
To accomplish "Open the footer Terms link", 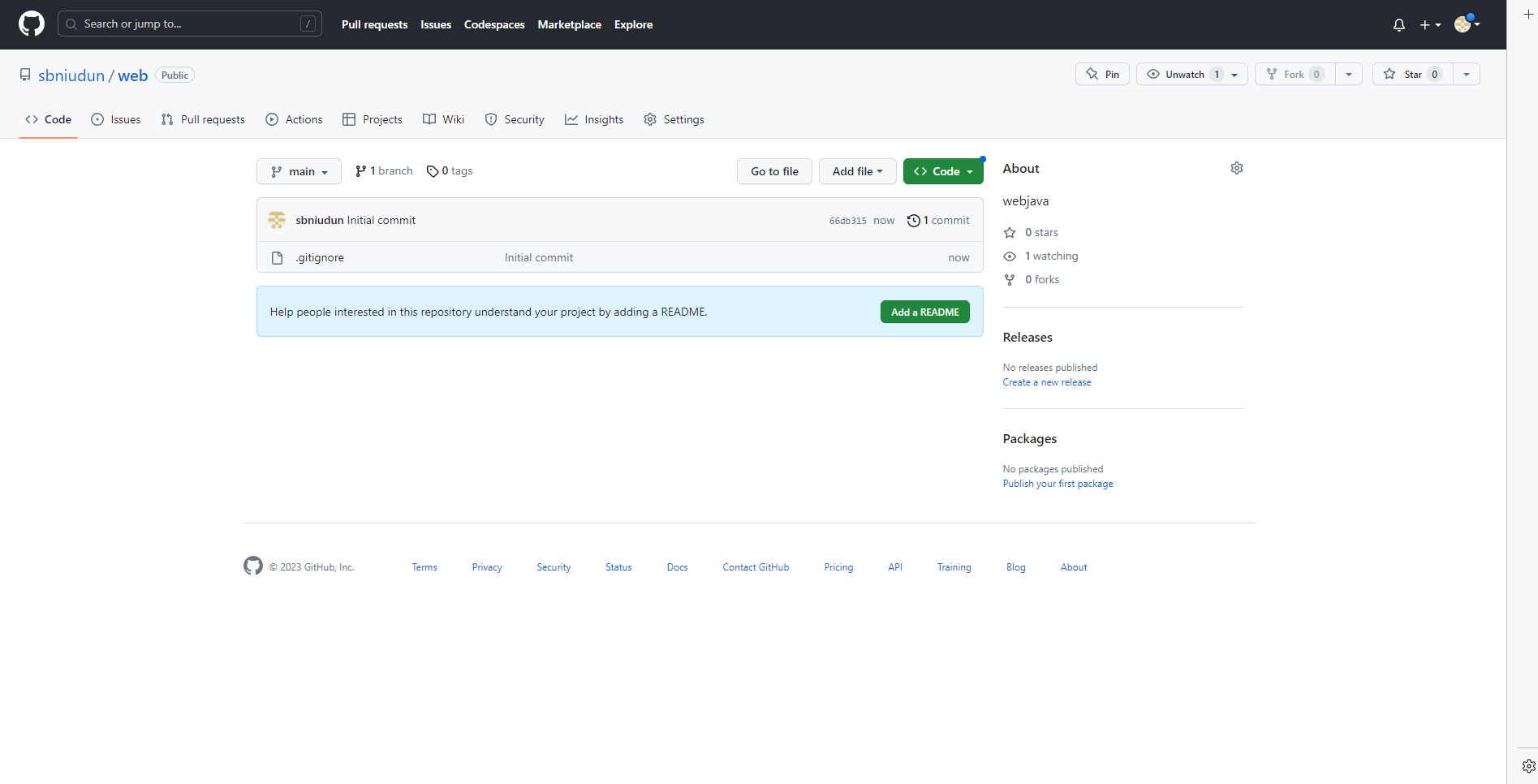I will (x=424, y=567).
